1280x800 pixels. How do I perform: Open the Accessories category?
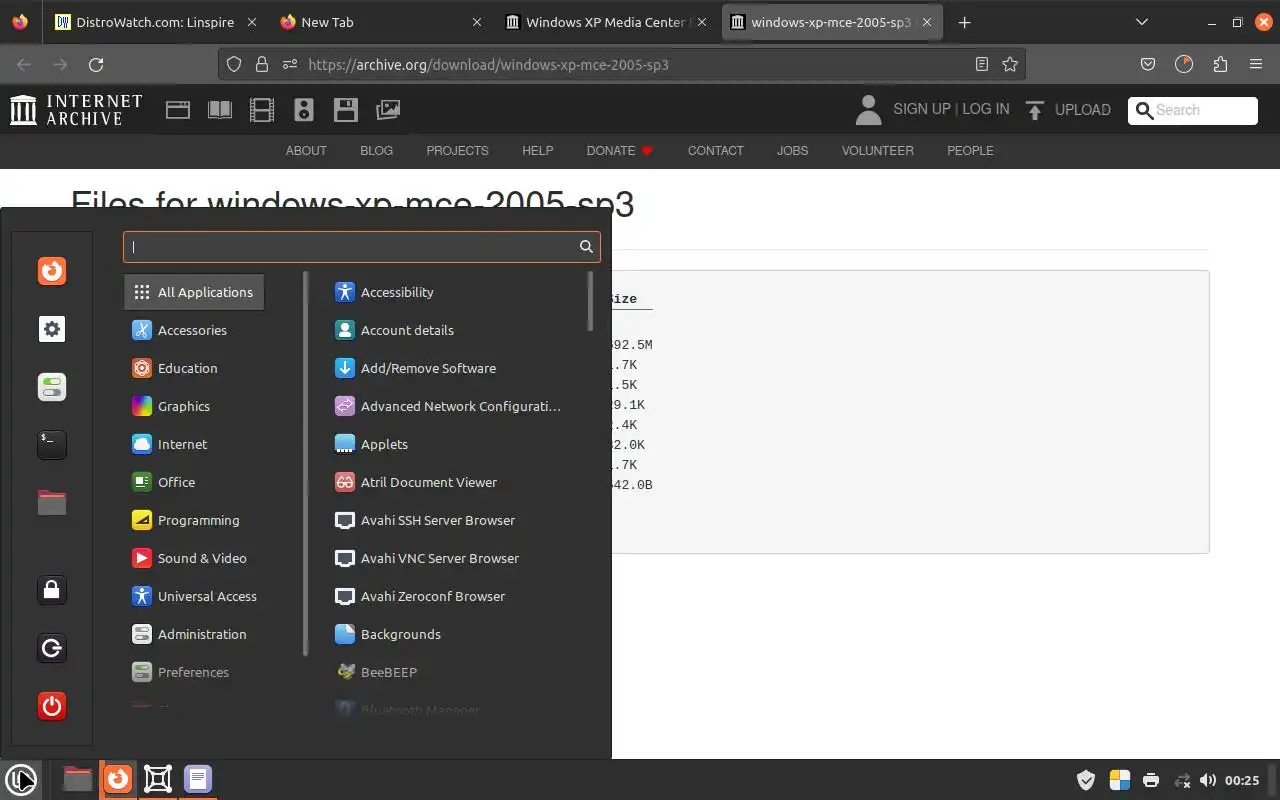tap(194, 330)
